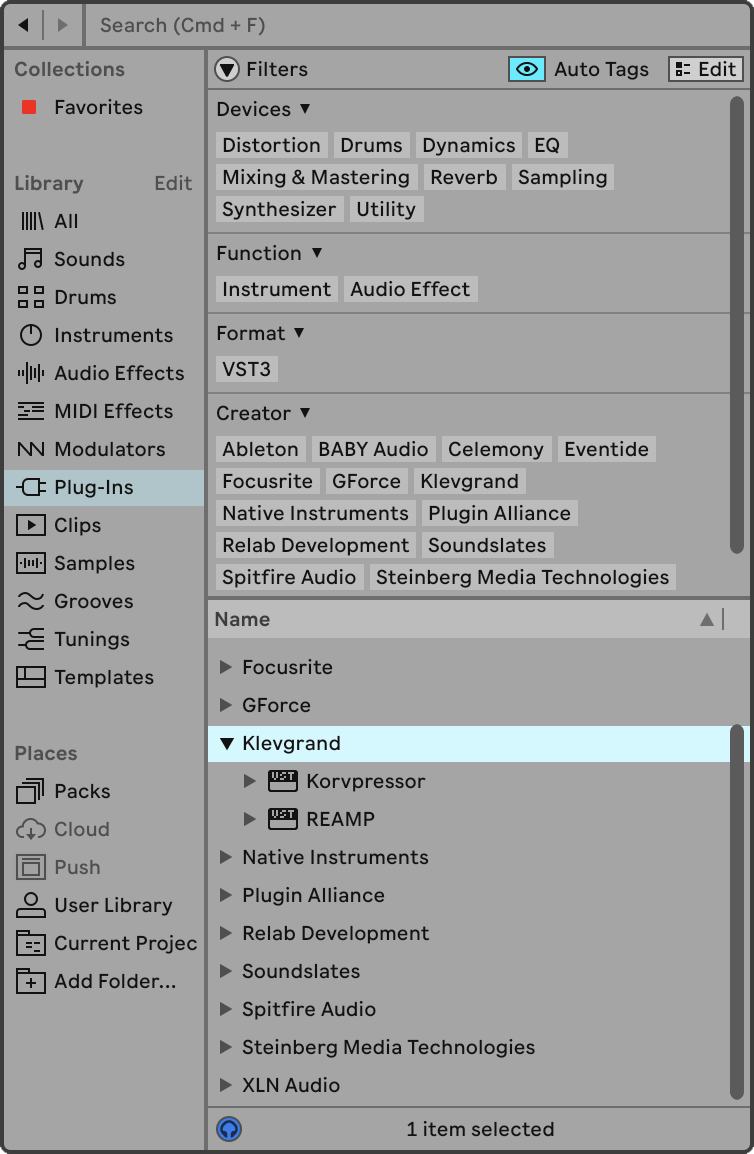Click the Audio Effects waveform icon

click(31, 373)
